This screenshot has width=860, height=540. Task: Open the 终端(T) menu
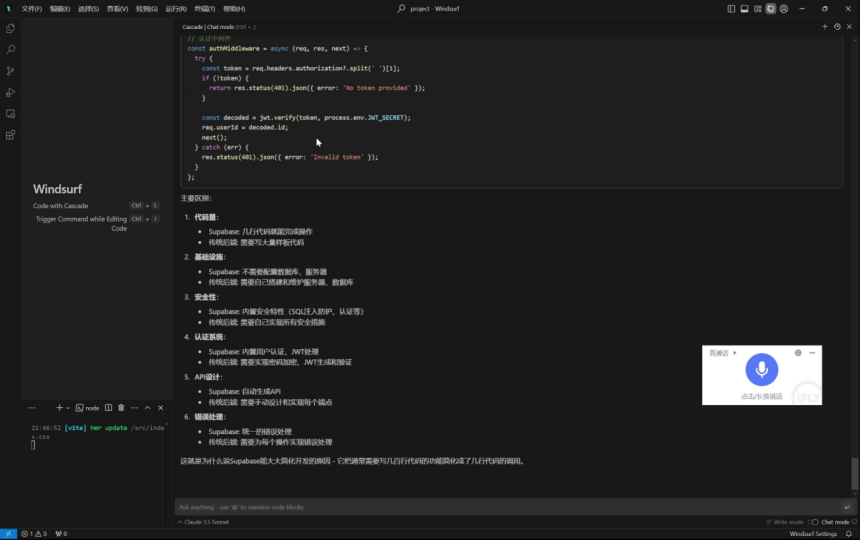point(205,9)
